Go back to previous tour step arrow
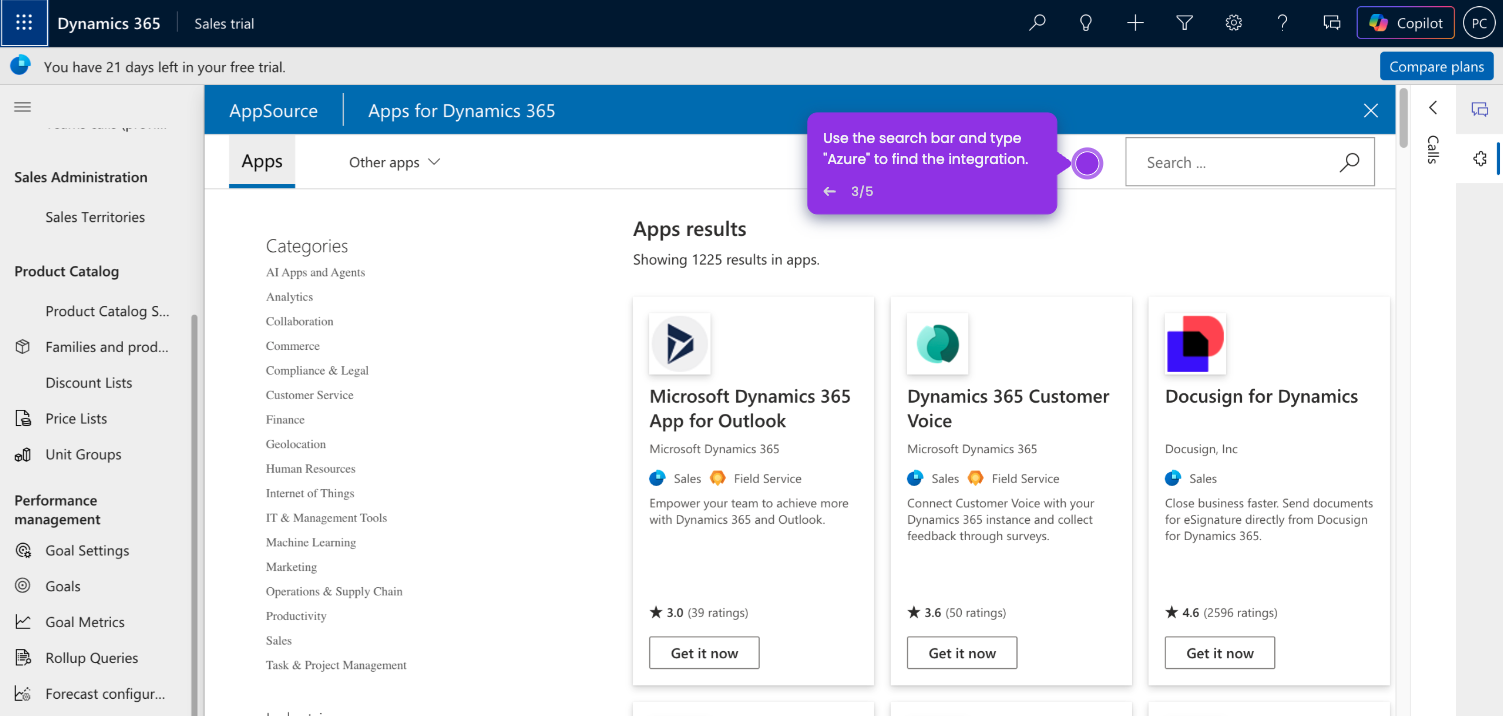The width and height of the screenshot is (1503, 716). tap(830, 191)
